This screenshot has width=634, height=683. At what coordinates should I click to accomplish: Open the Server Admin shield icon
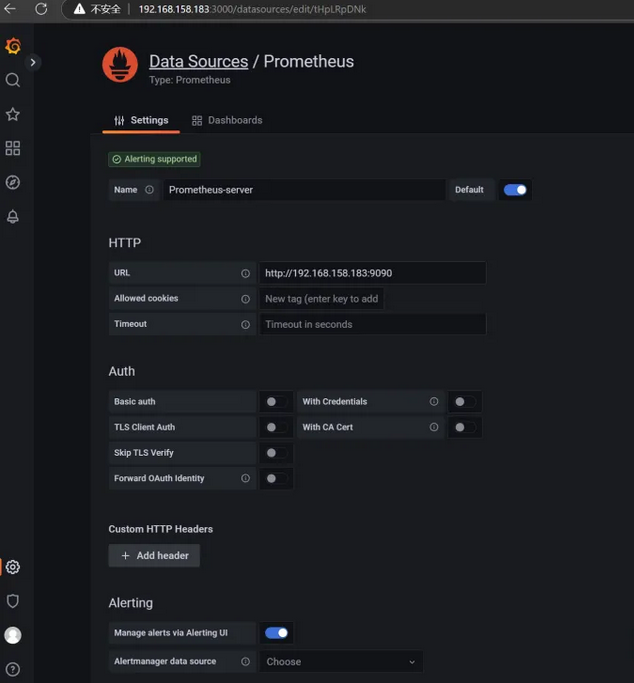(13, 601)
